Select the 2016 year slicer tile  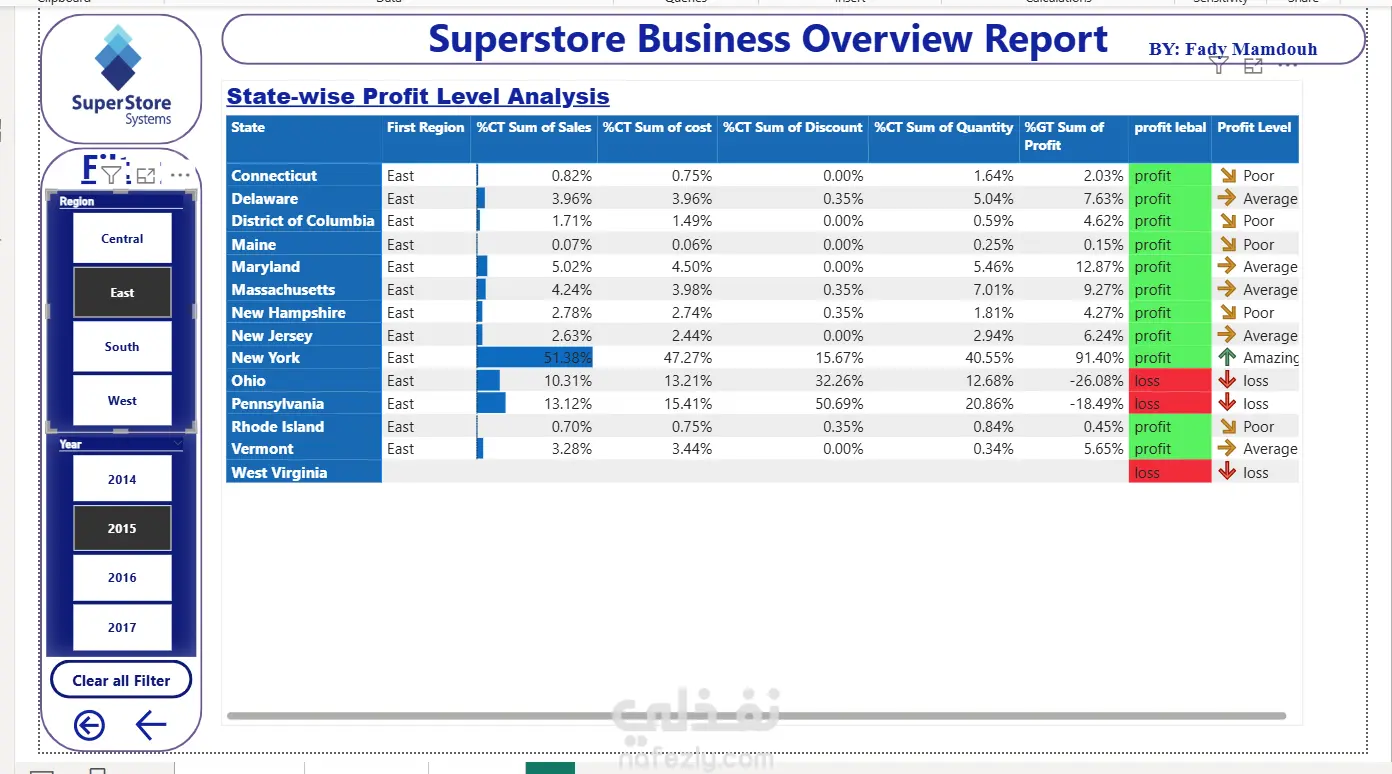point(122,577)
